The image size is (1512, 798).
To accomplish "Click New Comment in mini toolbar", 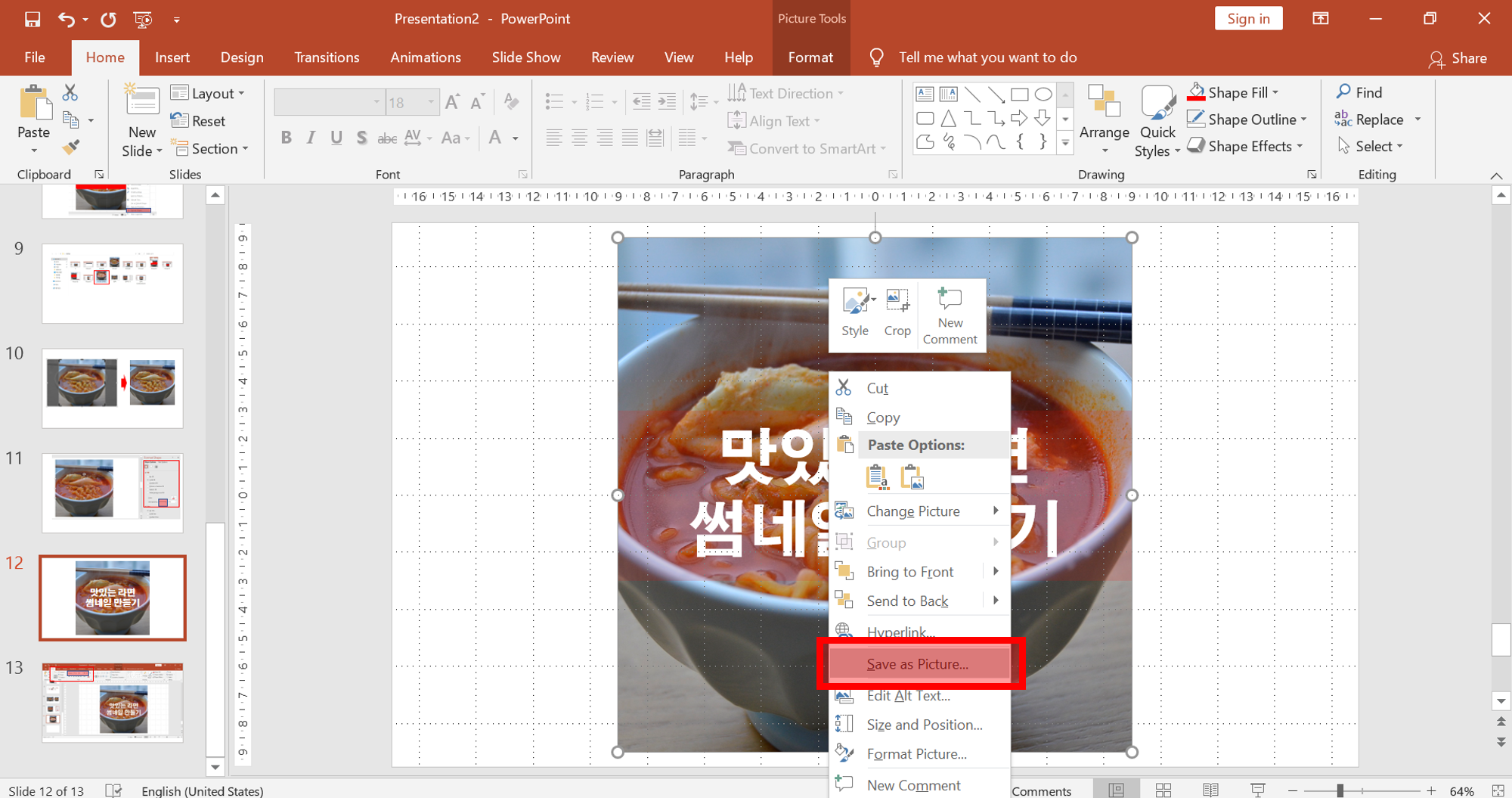I will tap(950, 315).
